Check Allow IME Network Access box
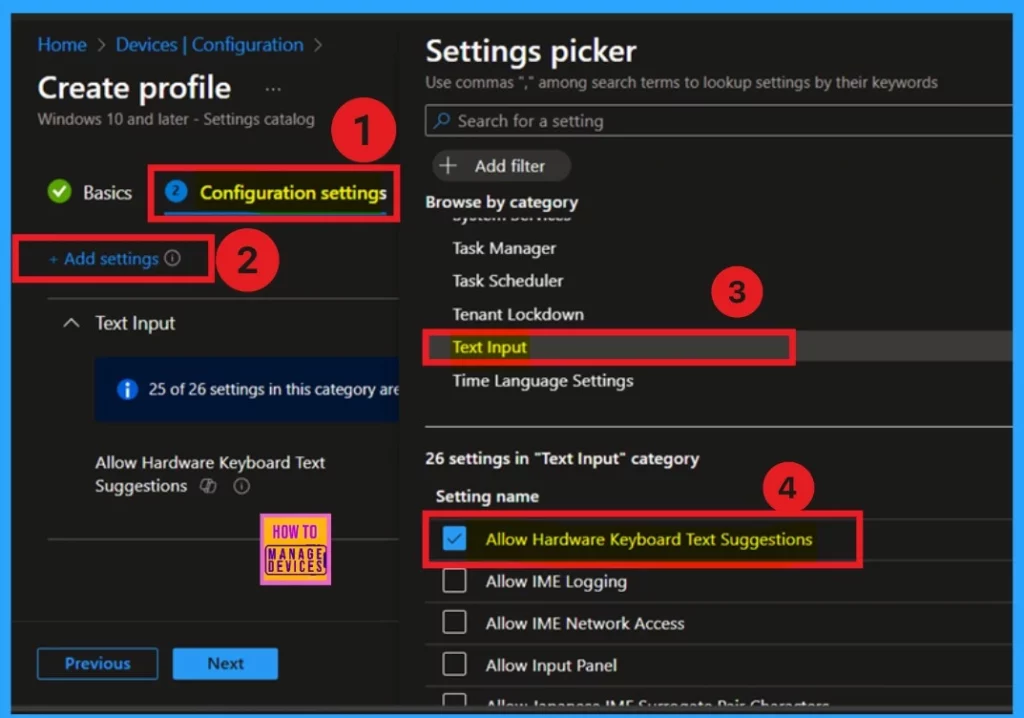Viewport: 1024px width, 718px height. point(454,623)
